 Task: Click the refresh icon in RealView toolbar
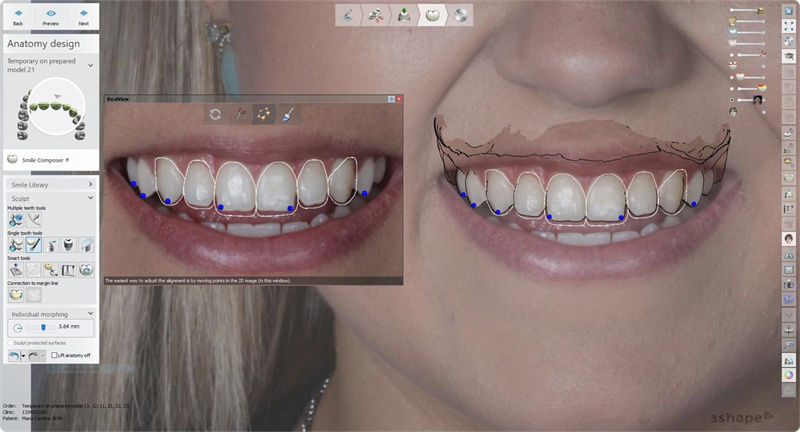point(215,114)
